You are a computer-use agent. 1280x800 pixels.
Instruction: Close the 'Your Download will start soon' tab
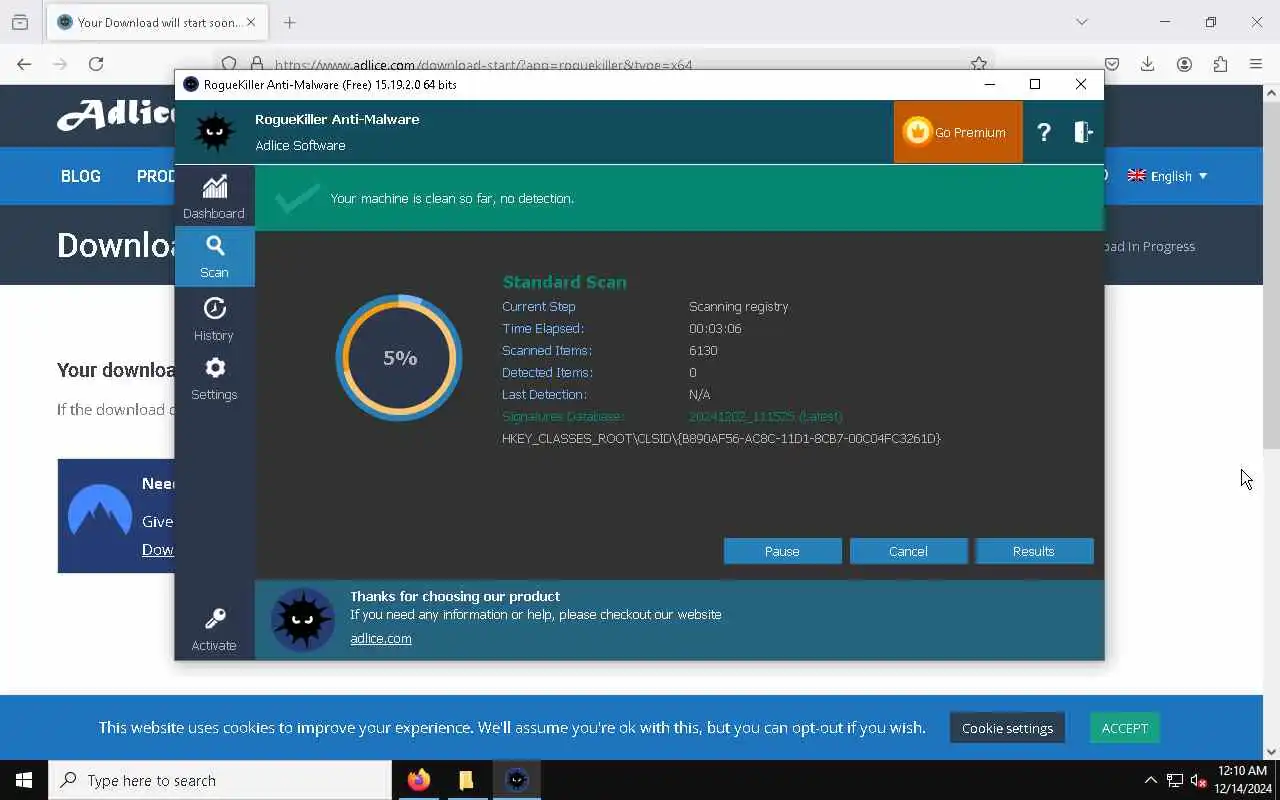[251, 22]
